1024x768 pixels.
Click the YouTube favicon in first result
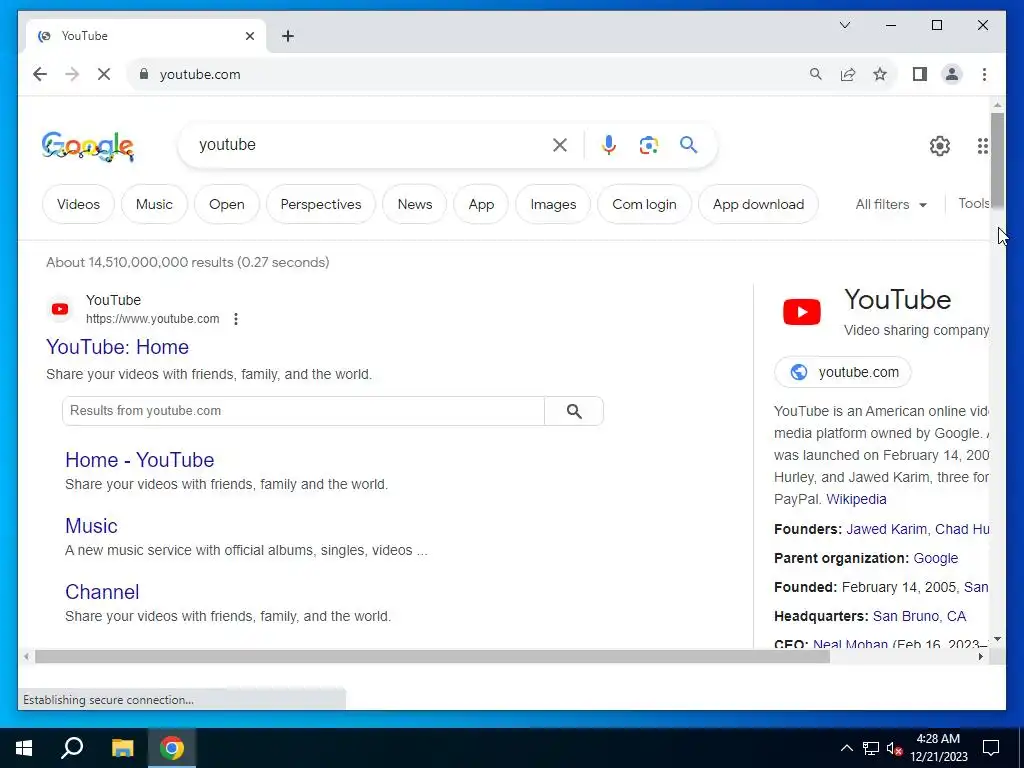point(60,309)
